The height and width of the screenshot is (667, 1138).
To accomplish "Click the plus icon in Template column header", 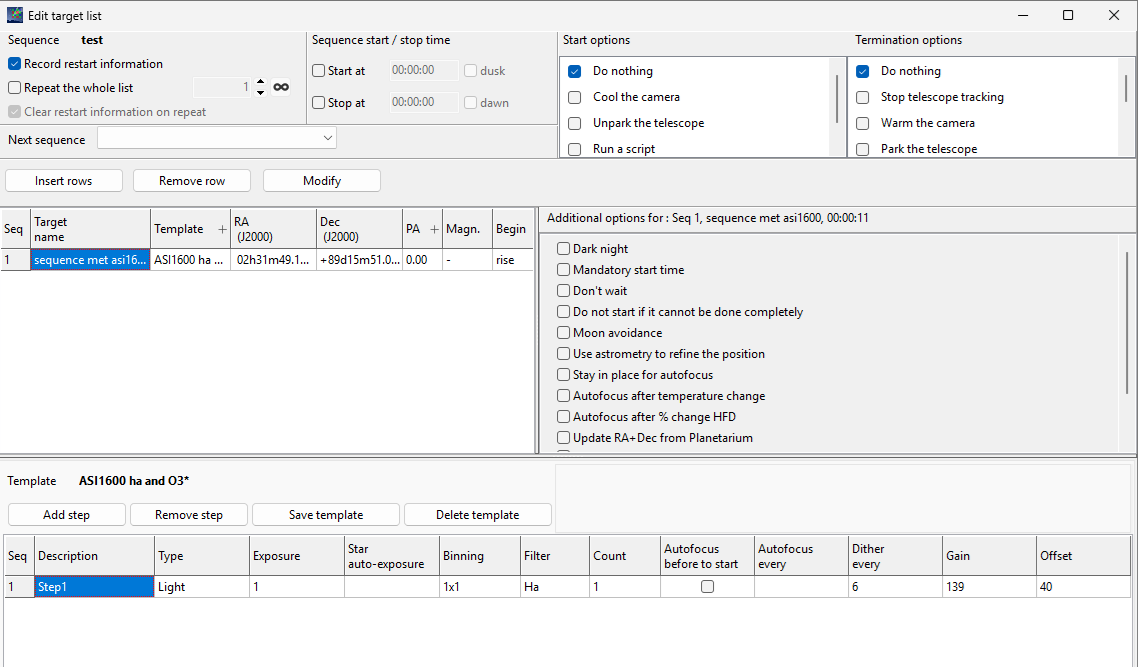I will tap(222, 229).
